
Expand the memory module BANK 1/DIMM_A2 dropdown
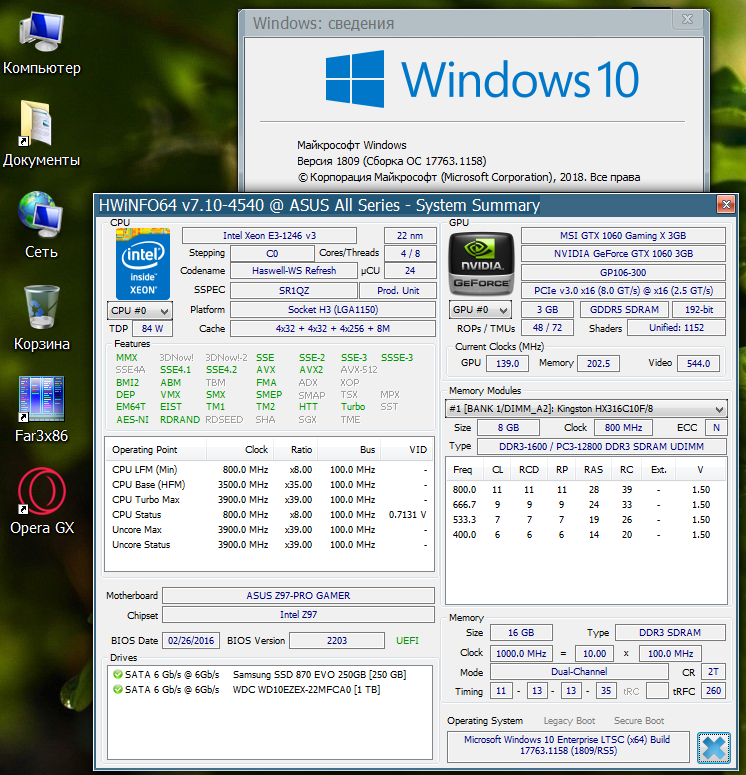point(586,409)
